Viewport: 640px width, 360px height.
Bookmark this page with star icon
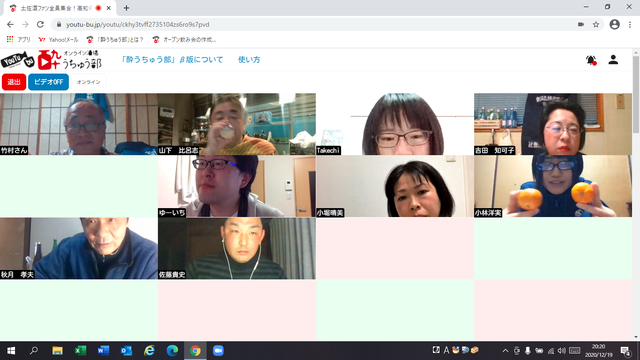pyautogui.click(x=596, y=24)
